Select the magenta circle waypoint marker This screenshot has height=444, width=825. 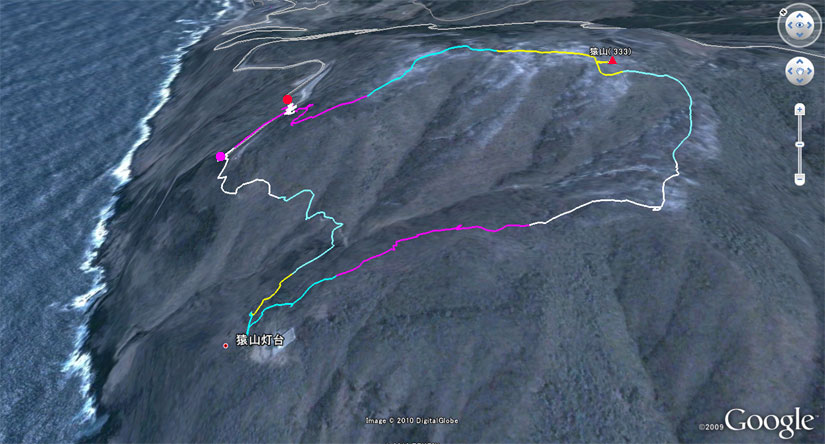(x=220, y=156)
